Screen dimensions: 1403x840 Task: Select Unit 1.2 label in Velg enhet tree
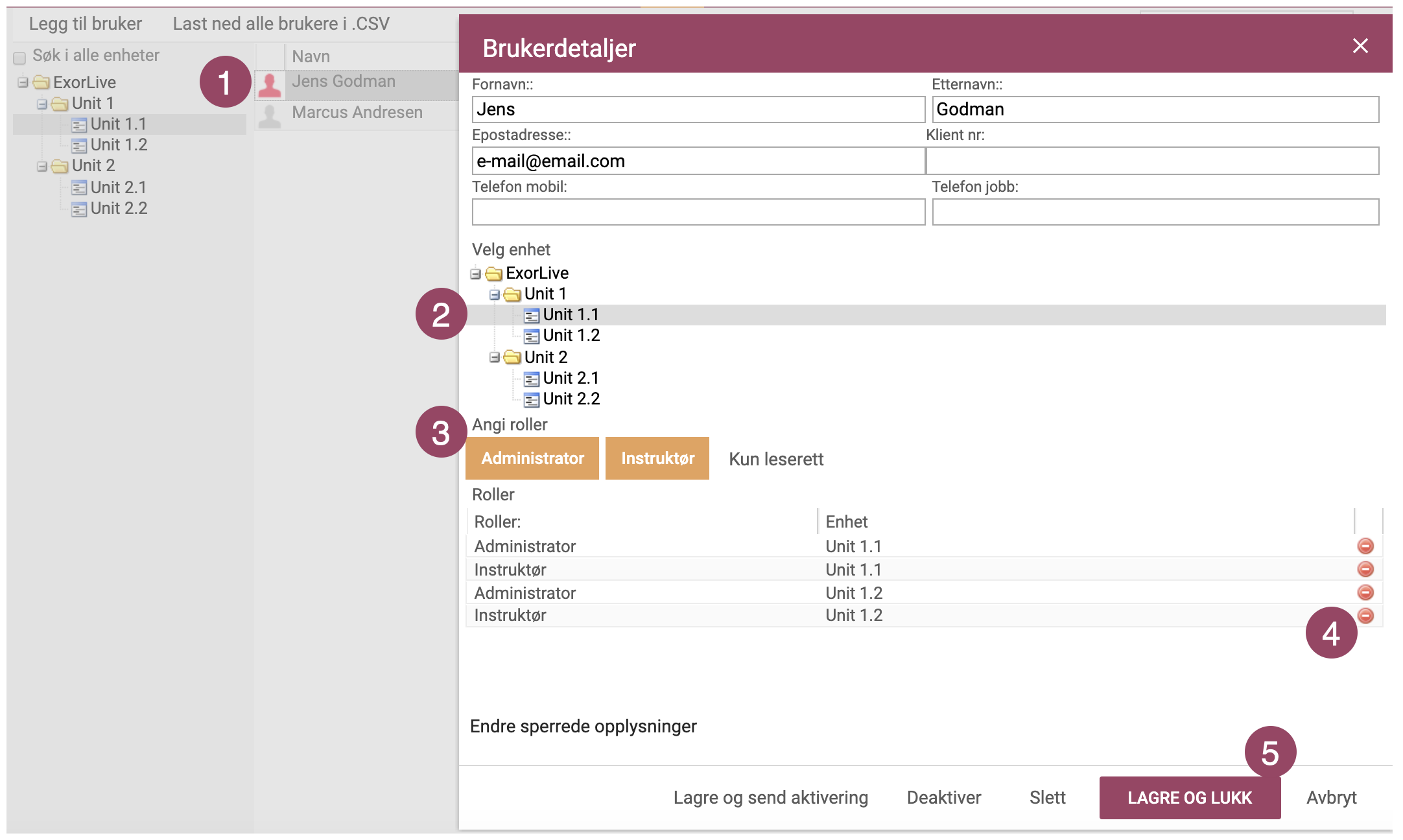pos(571,335)
